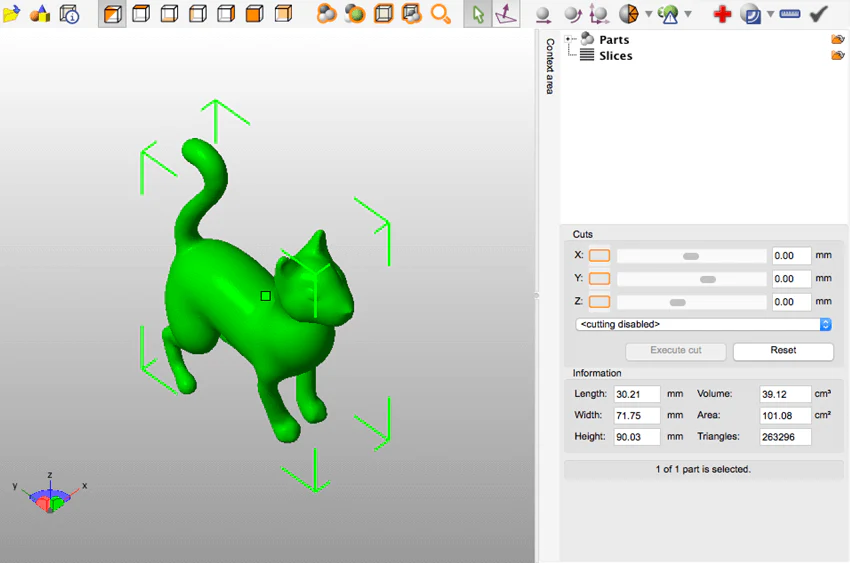This screenshot has width=850, height=563.
Task: Click the Height value 90.03
Action: (637, 437)
